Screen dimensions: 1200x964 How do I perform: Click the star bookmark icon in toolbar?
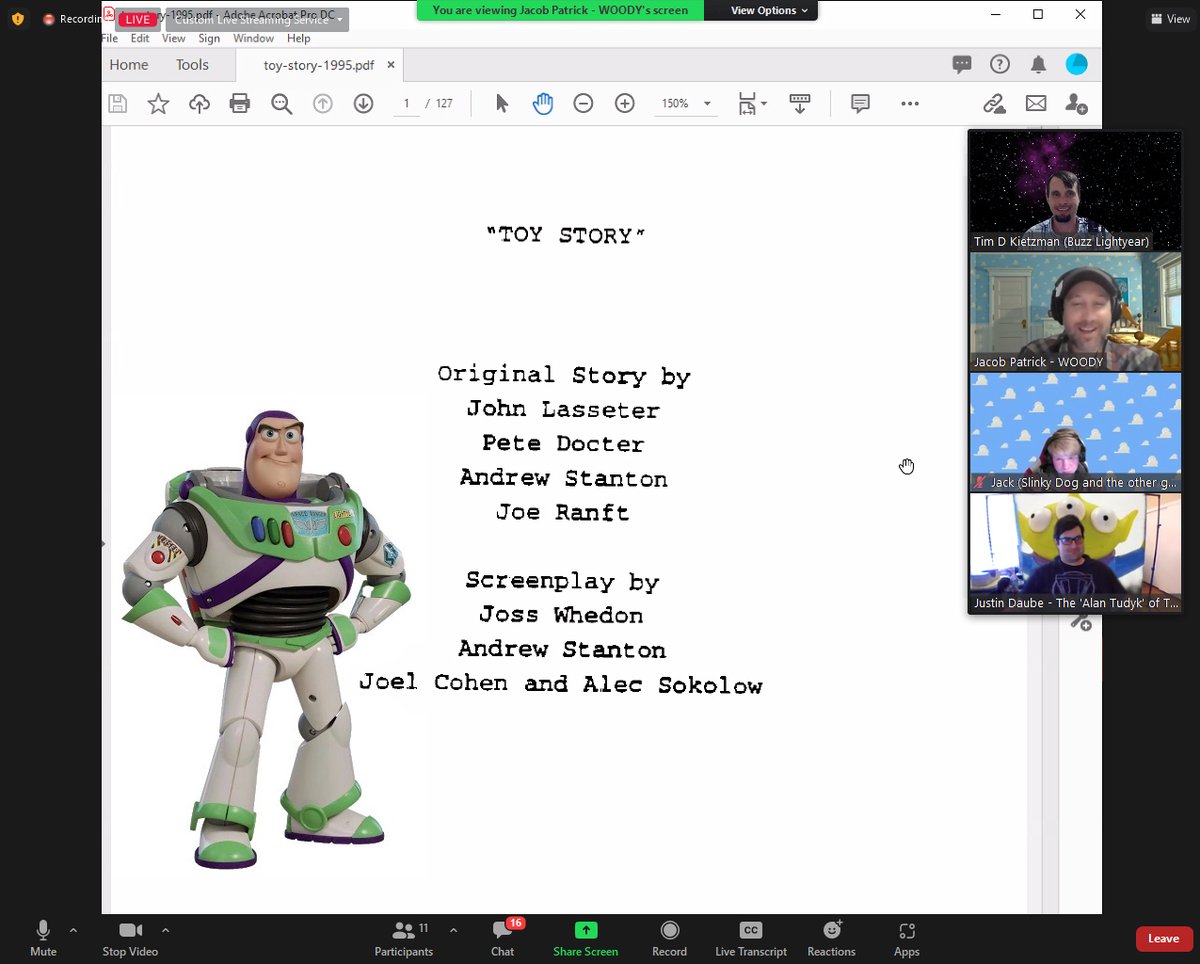pos(158,103)
